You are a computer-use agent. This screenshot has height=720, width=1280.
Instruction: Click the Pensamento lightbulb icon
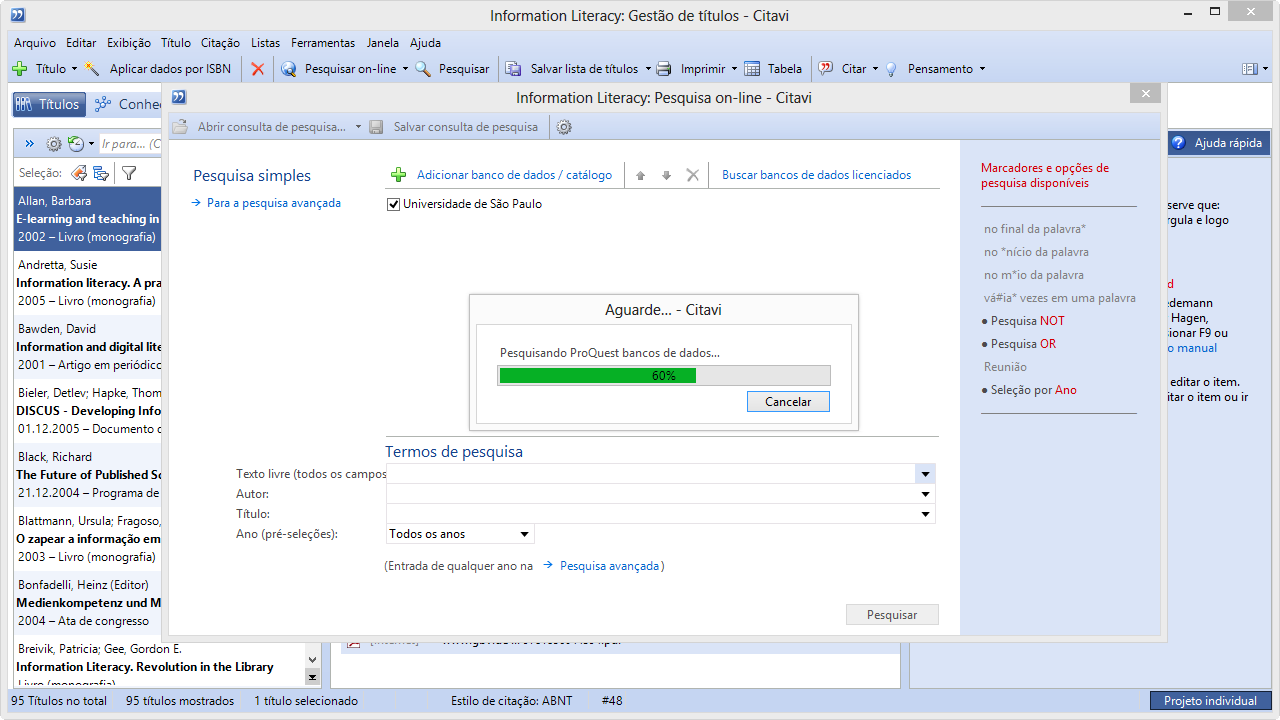tap(891, 69)
